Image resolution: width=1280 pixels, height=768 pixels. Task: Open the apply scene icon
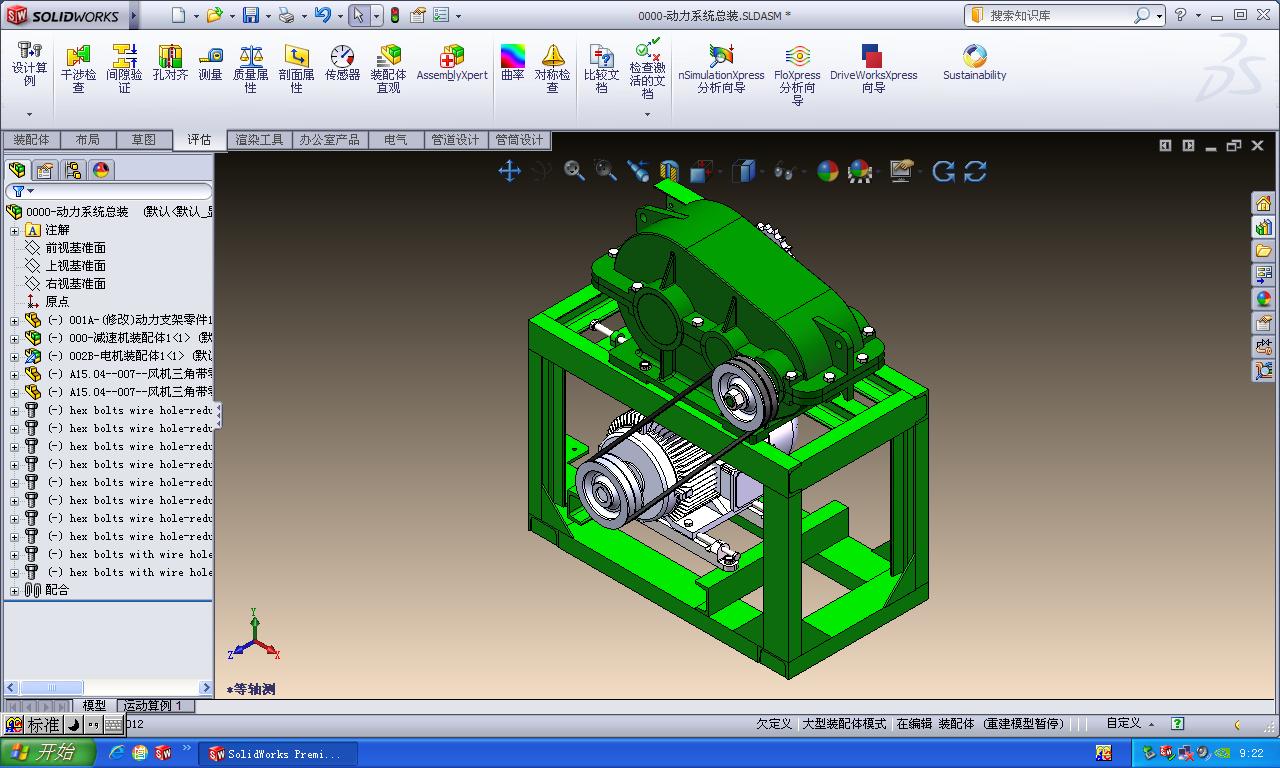tap(859, 171)
